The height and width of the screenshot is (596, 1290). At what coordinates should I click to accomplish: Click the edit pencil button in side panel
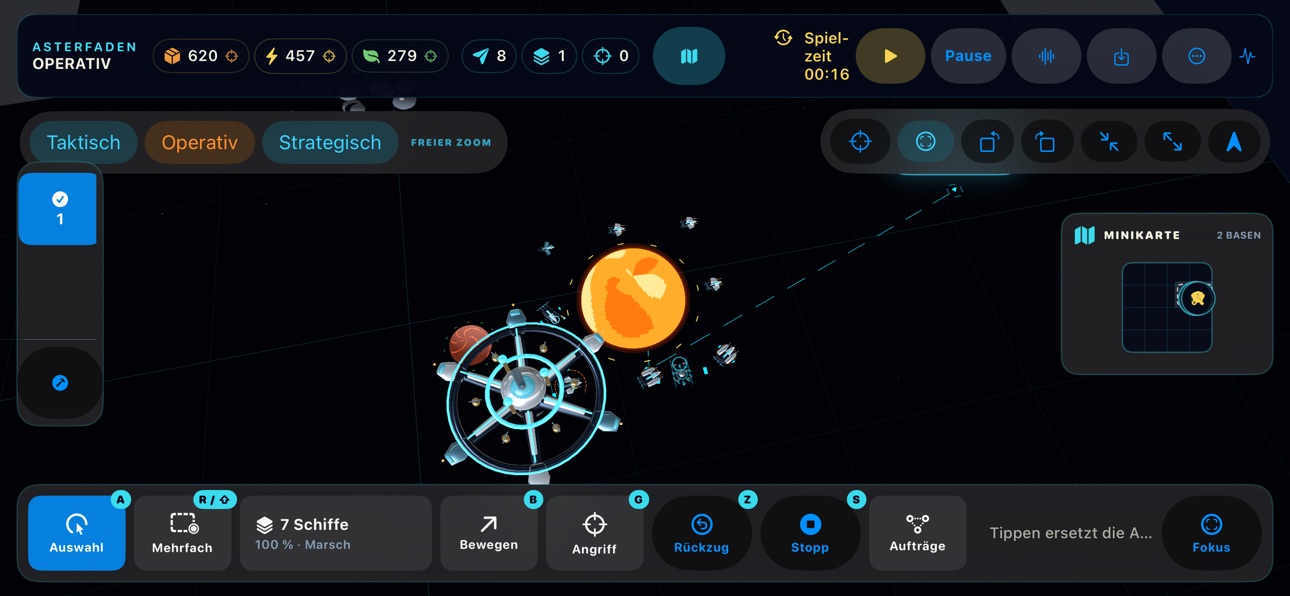[60, 383]
